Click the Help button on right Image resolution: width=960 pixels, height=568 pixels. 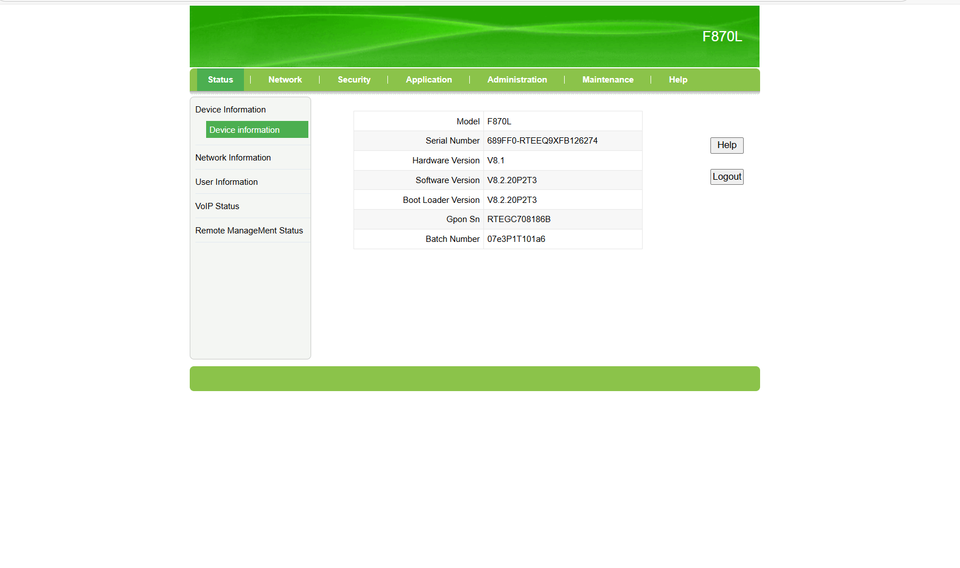(x=727, y=145)
